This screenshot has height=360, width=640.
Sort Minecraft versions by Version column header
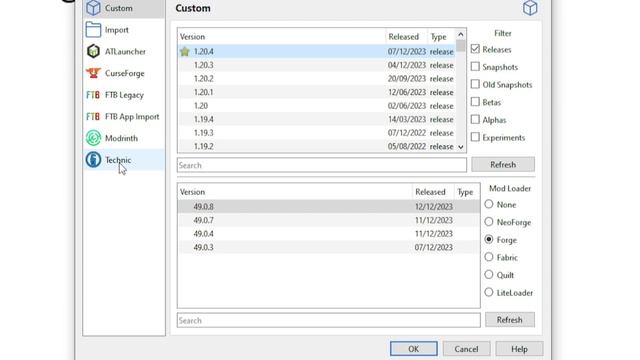click(282, 37)
